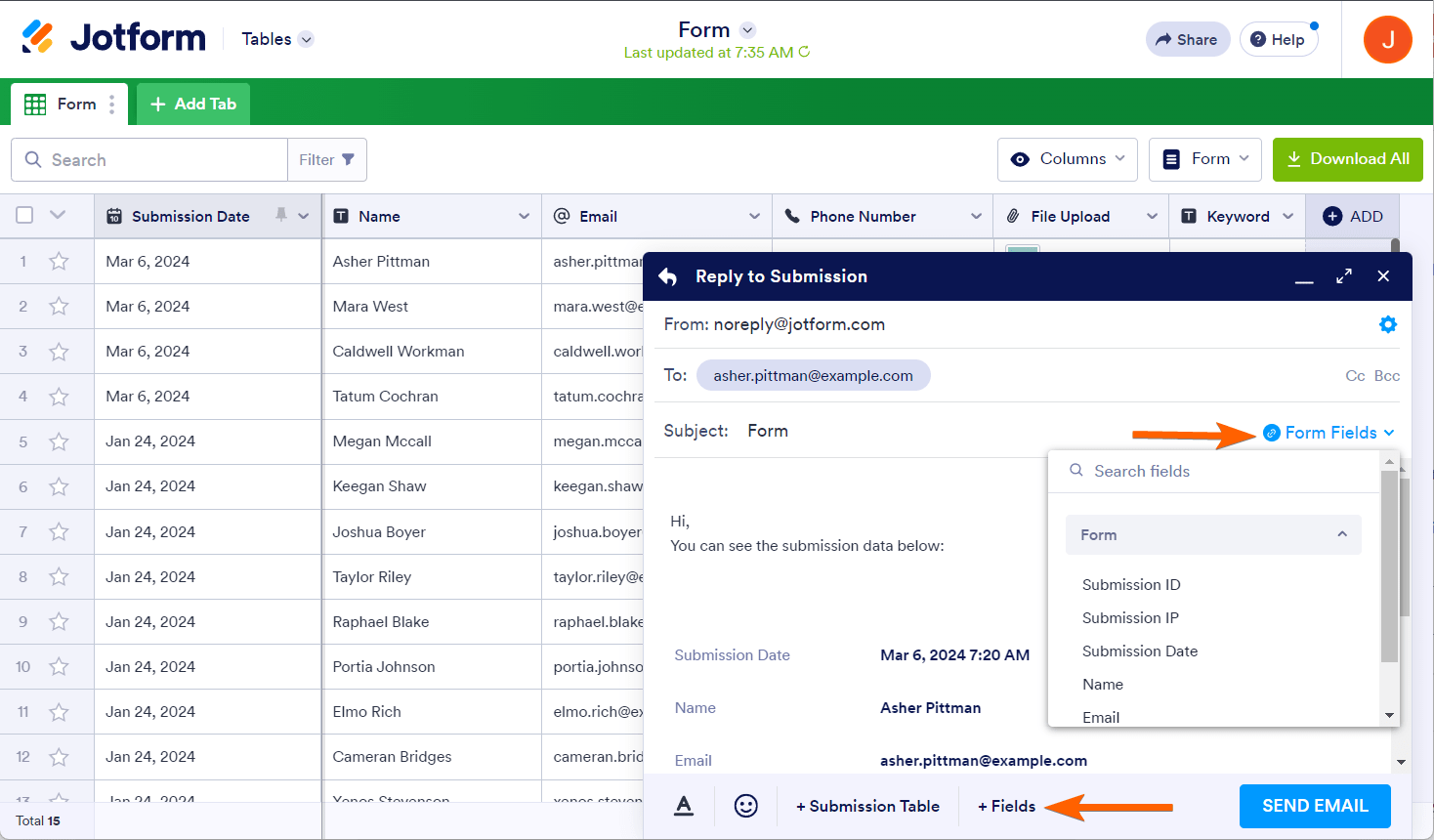Click the Bcc link

coord(1387,376)
